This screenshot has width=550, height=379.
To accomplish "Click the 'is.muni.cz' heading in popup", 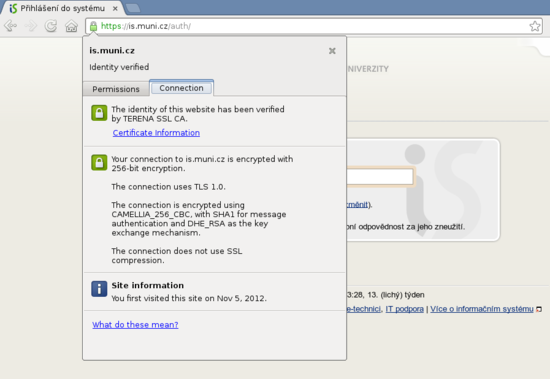I will (x=112, y=51).
